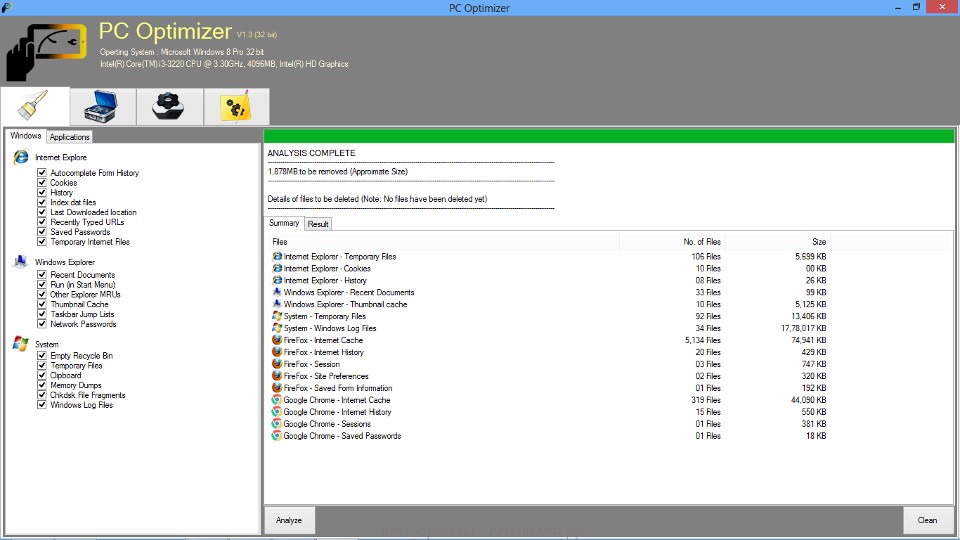Uncheck Autocomplete Form History
Viewport: 960px width, 540px height.
point(42,173)
